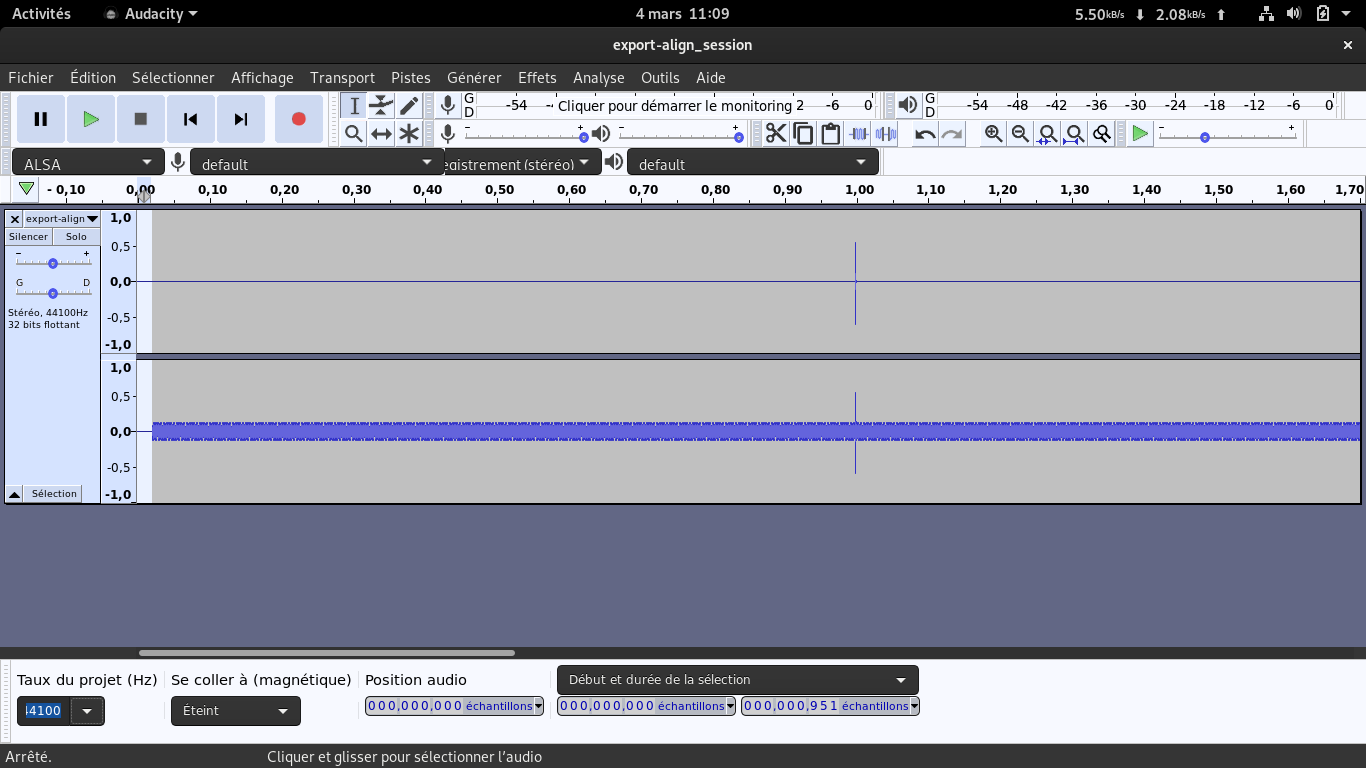The height and width of the screenshot is (768, 1366).
Task: Click the Cut scissors icon
Action: coord(776,134)
